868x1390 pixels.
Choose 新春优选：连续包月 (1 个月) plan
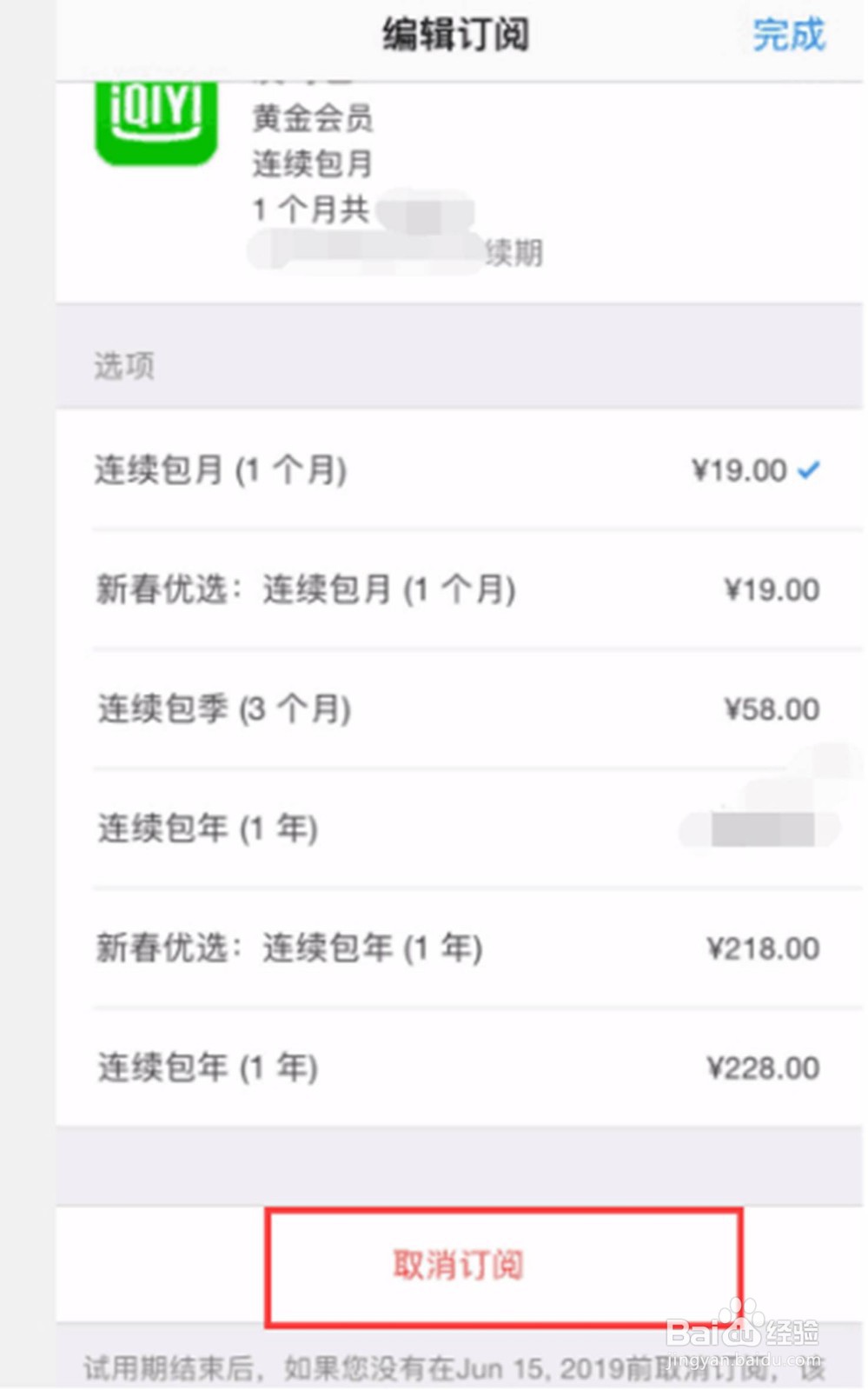pyautogui.click(x=305, y=590)
